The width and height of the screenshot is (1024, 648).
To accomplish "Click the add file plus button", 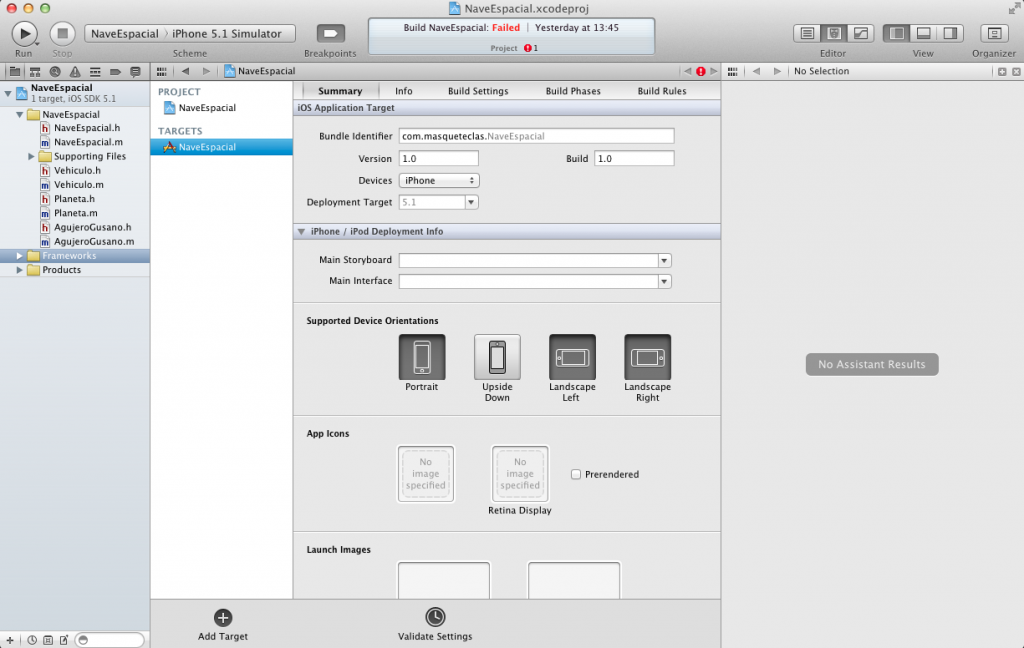I will (10, 640).
